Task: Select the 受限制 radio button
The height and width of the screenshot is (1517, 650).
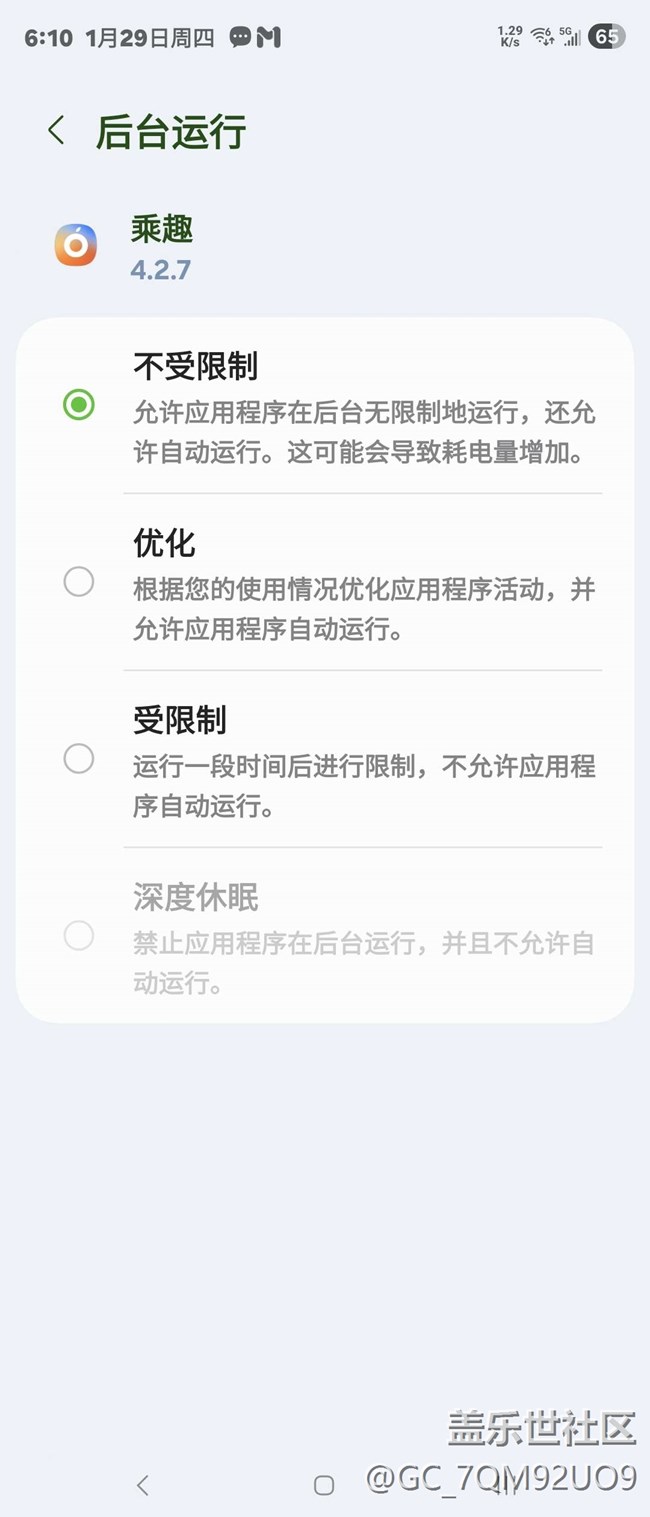Action: [79, 759]
